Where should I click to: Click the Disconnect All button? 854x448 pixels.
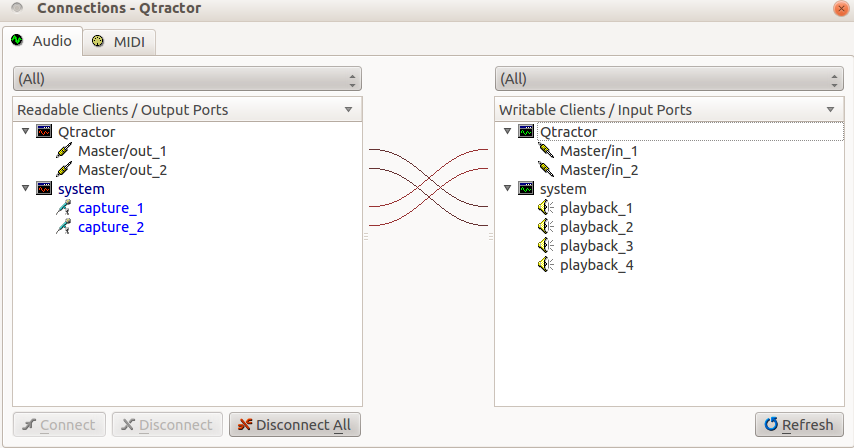pos(295,425)
